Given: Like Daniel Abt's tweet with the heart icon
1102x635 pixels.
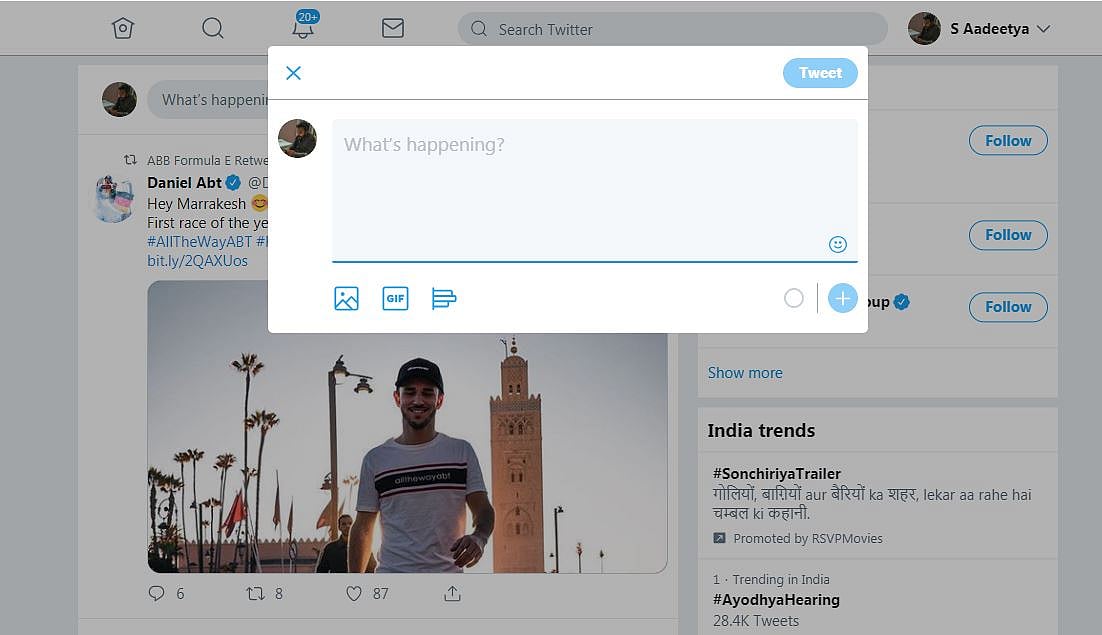Looking at the screenshot, I should coord(353,593).
